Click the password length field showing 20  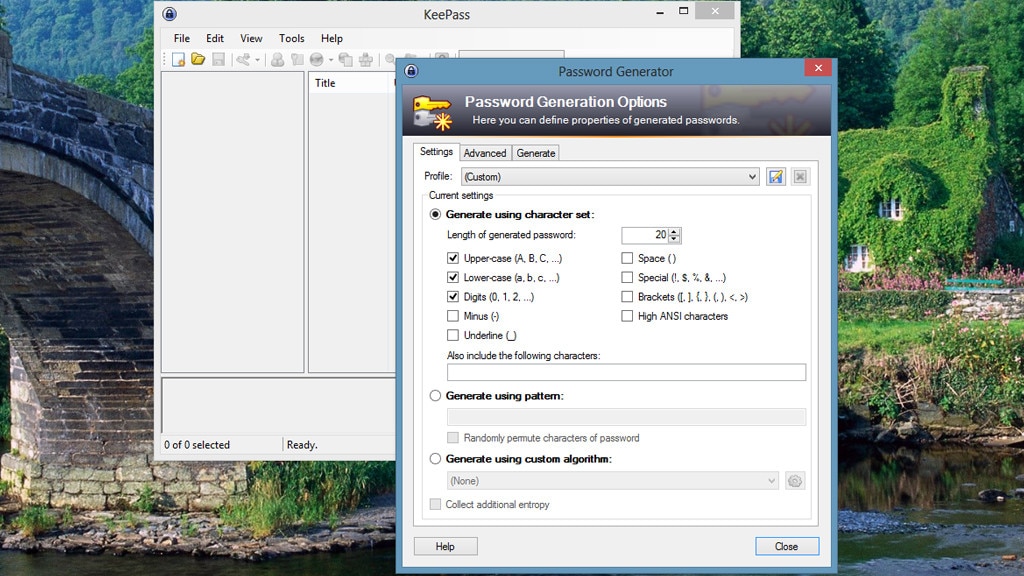point(645,235)
